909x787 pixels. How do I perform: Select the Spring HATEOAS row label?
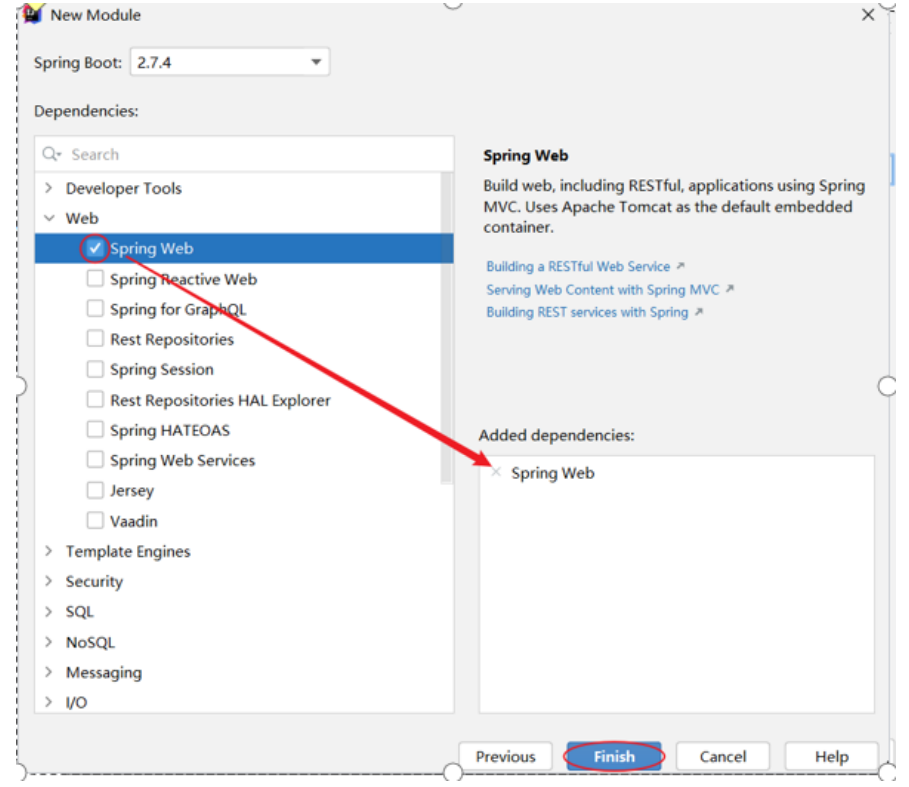170,430
